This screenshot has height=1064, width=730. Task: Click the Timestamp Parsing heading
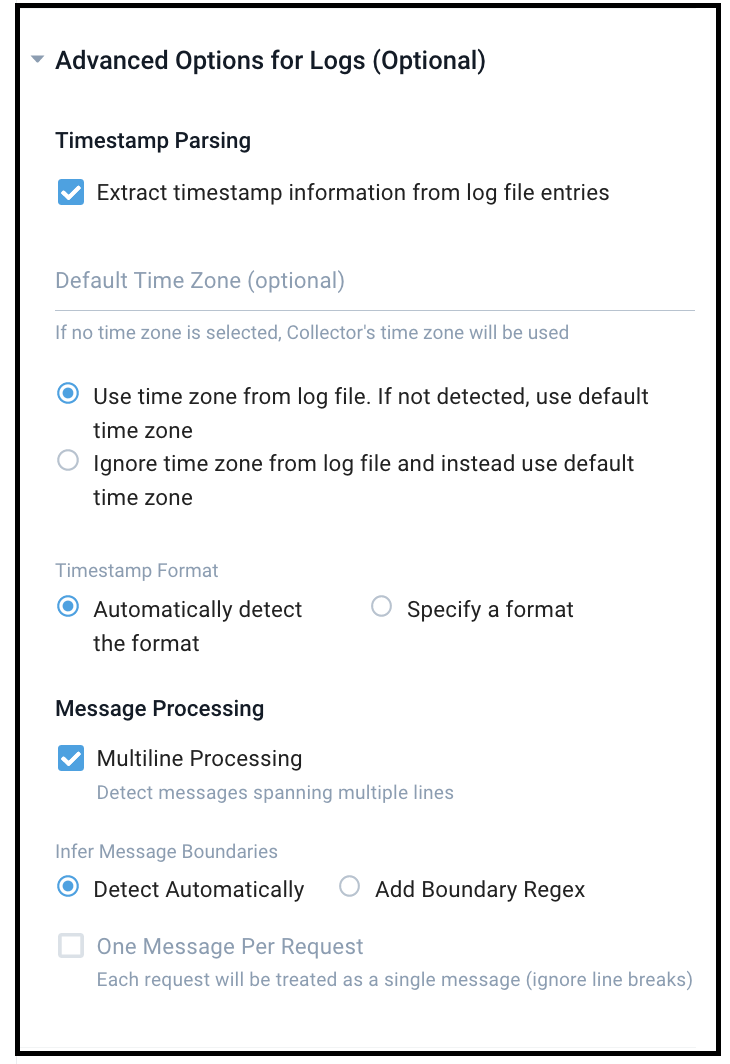pos(152,140)
